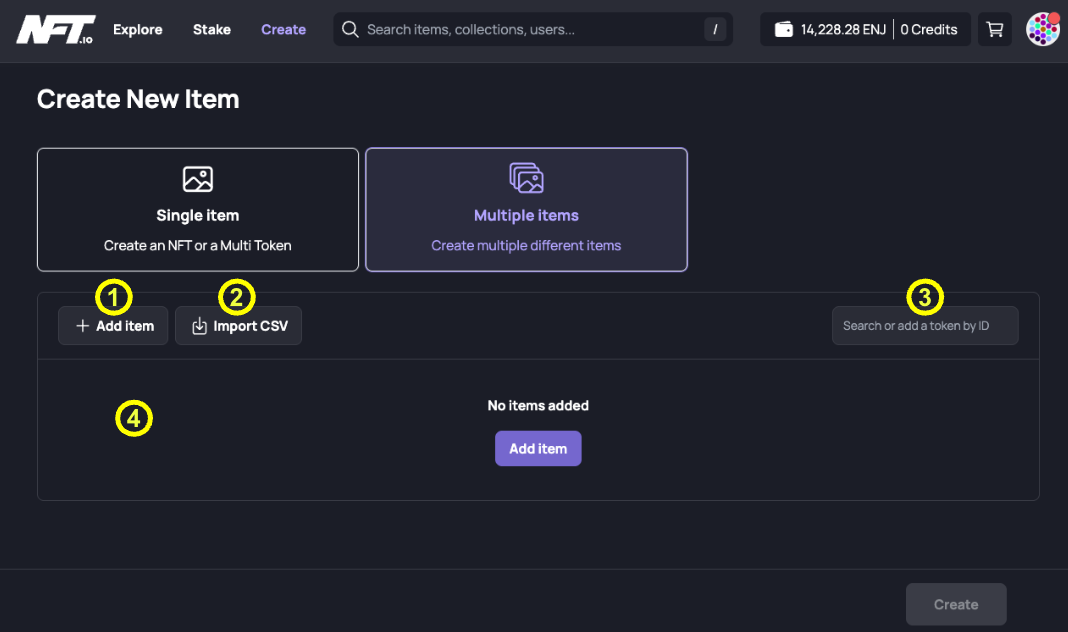This screenshot has width=1068, height=632.
Task: Select the Single item creation option
Action: coord(197,209)
